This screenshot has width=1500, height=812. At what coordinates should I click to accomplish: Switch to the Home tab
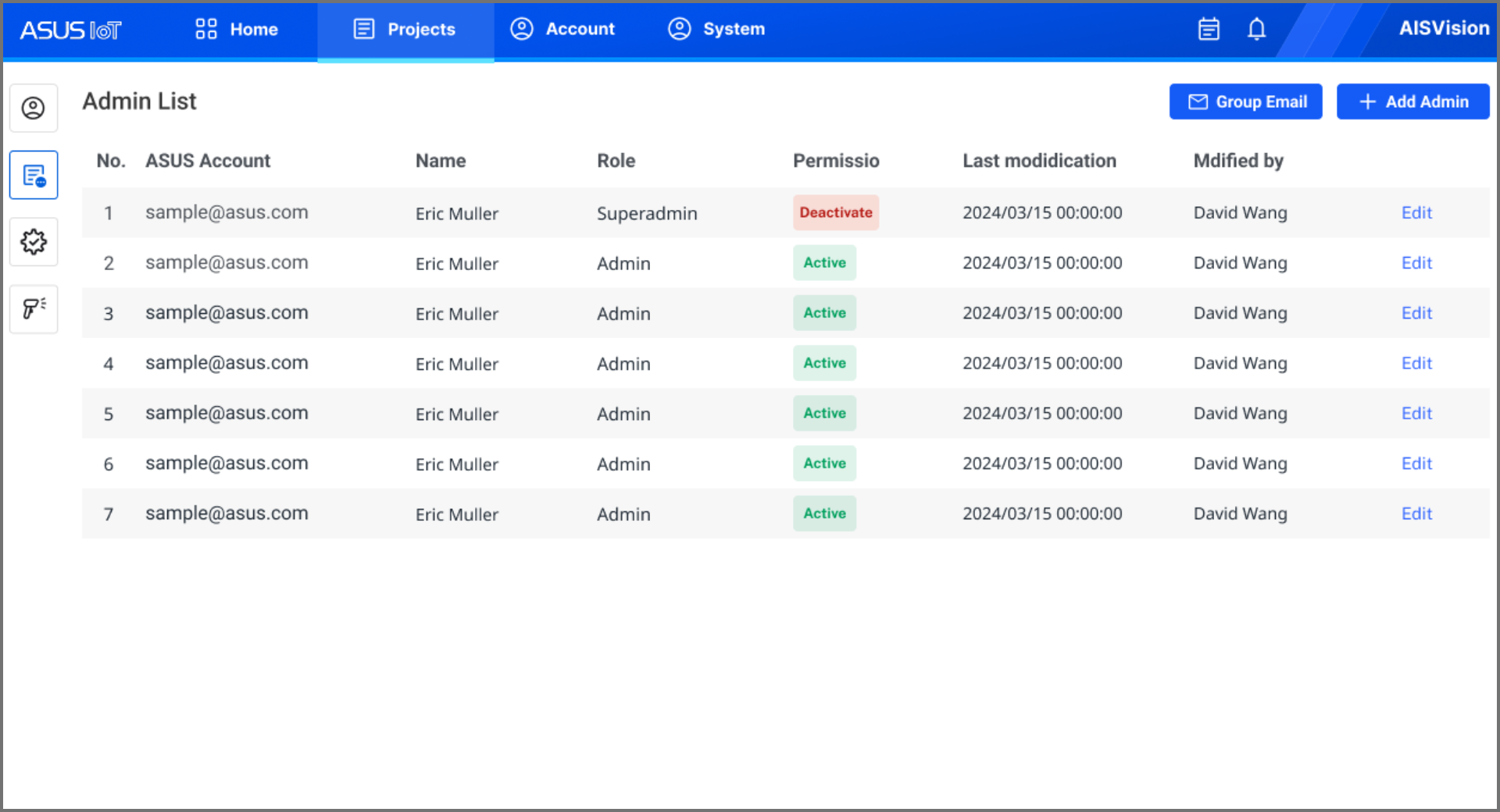click(x=235, y=29)
